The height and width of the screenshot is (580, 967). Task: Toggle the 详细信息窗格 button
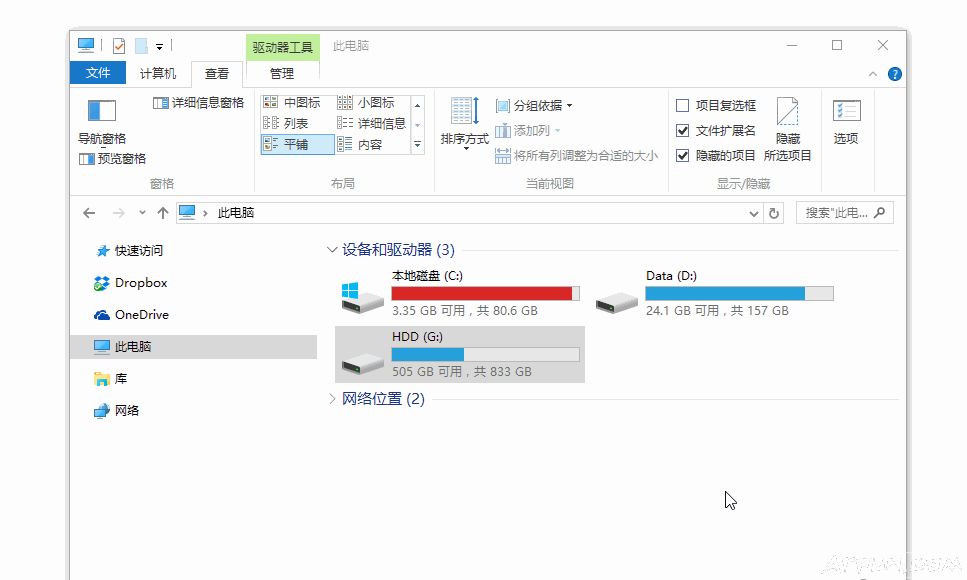198,103
